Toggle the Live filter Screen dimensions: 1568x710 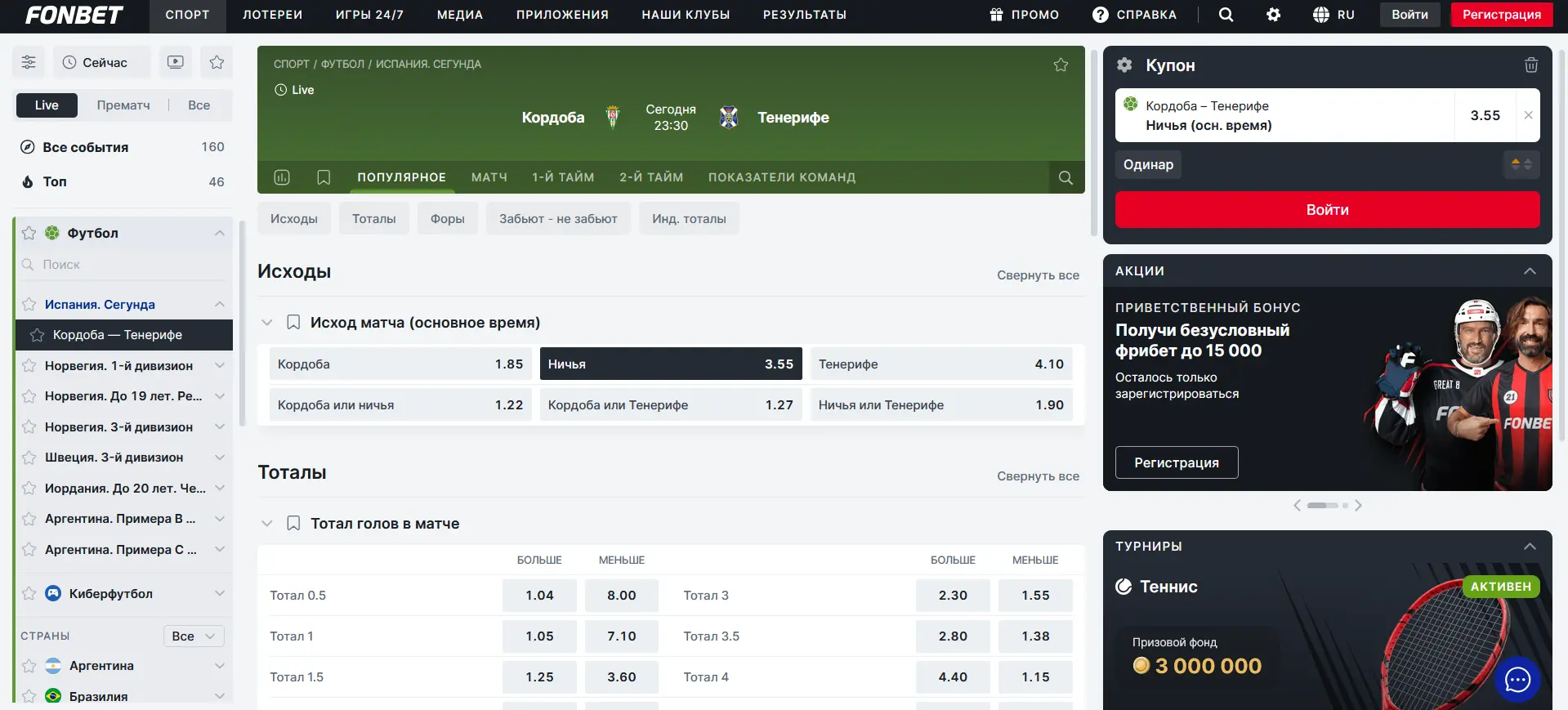[47, 105]
